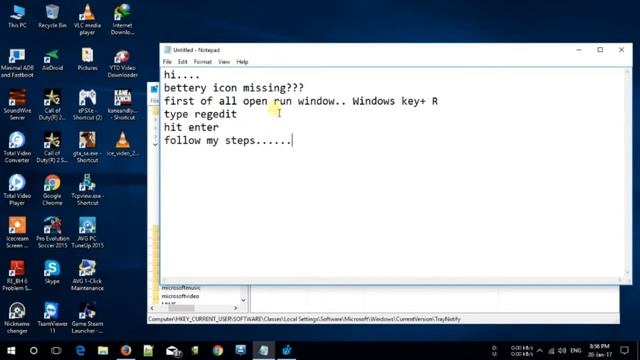The height and width of the screenshot is (360, 640).
Task: Select the Icecream Screen Recorder desktop icon
Action: [17, 233]
